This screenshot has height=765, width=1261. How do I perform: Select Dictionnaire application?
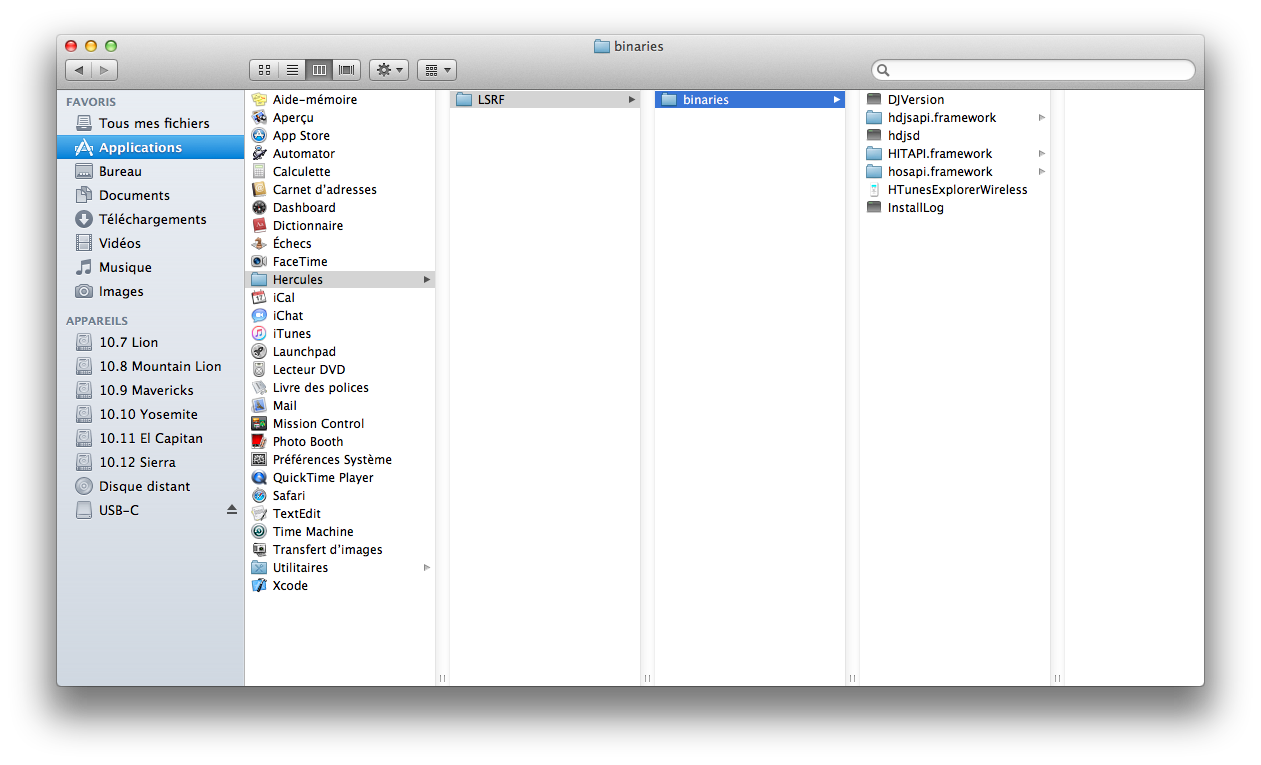click(341, 225)
